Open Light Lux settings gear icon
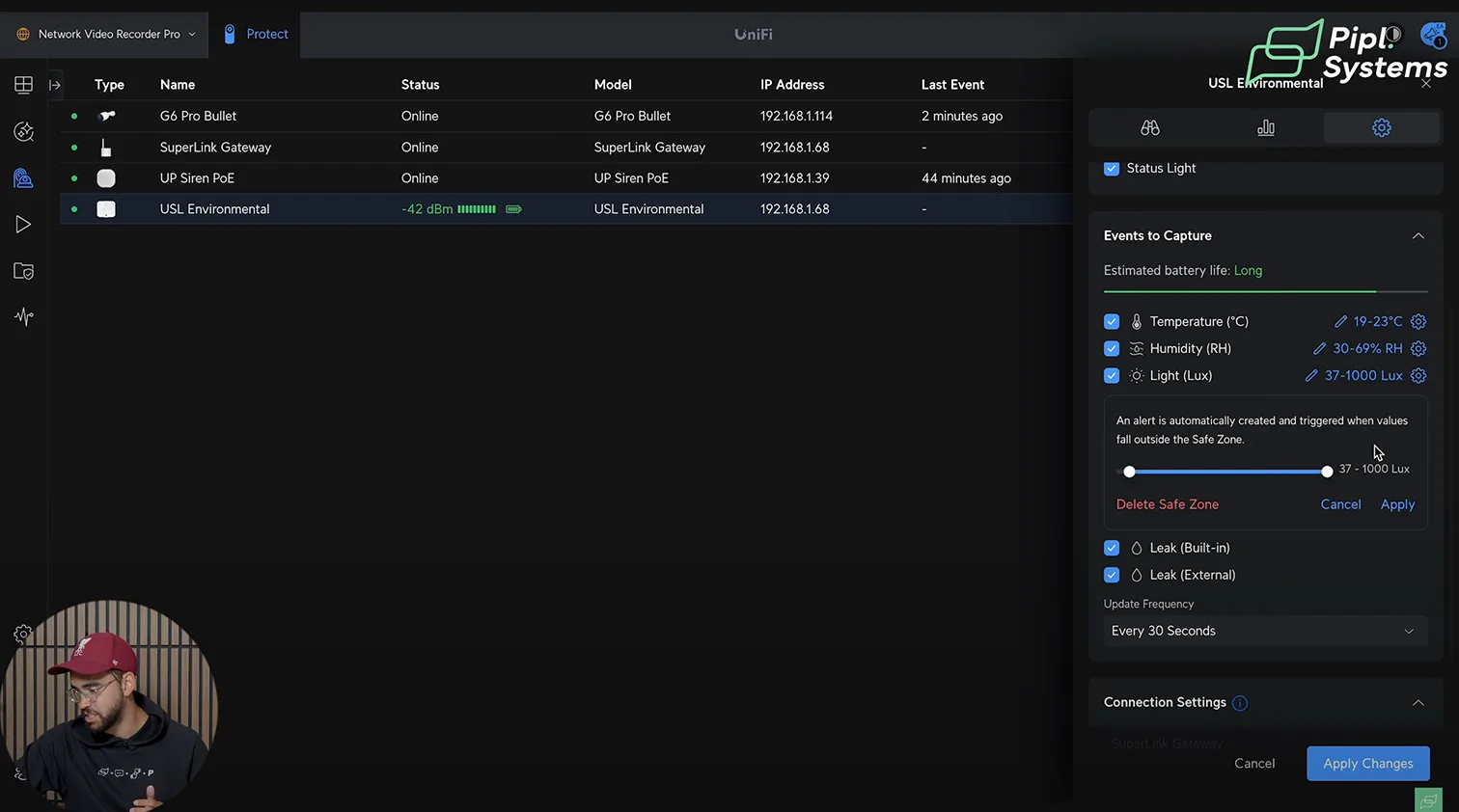The image size is (1459, 812). coord(1418,375)
